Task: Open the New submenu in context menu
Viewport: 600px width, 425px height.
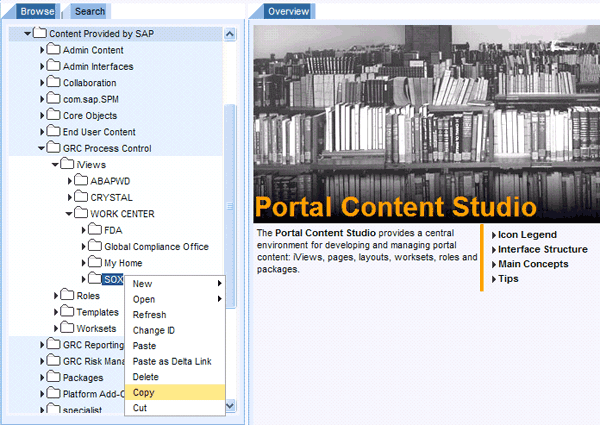Action: 175,283
